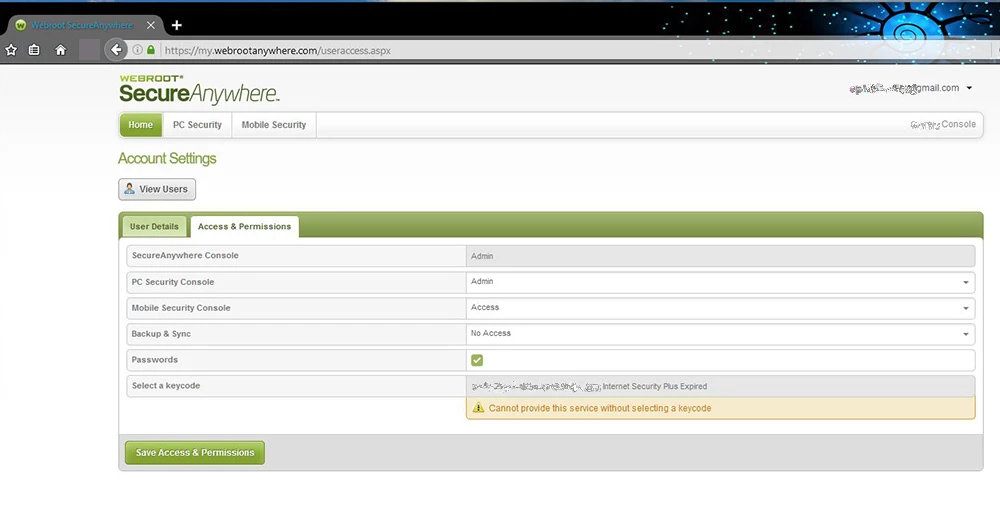The image size is (1000, 509).
Task: Click the 'Passwords' row label
Action: [x=155, y=360]
